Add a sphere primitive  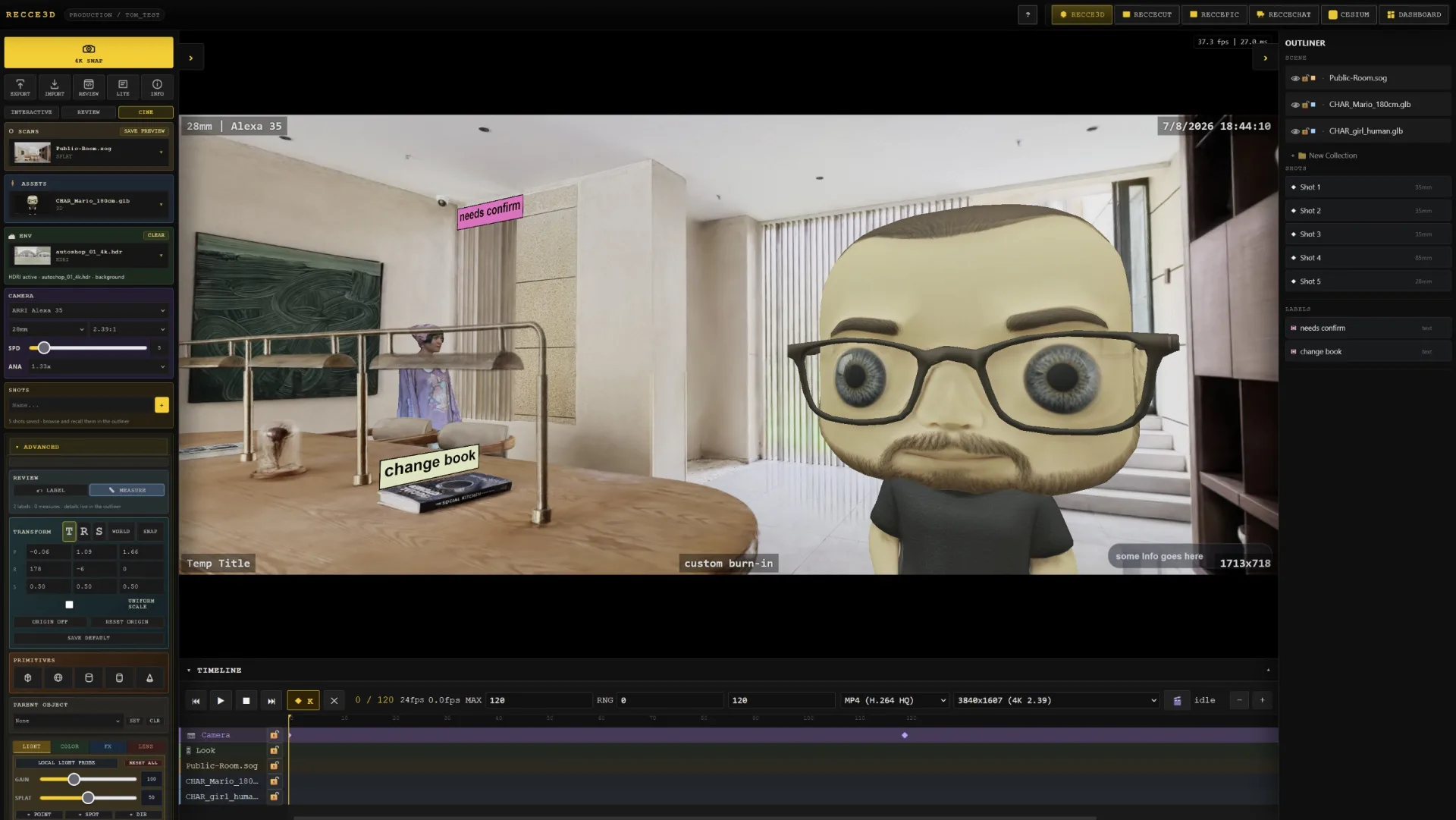coord(58,678)
